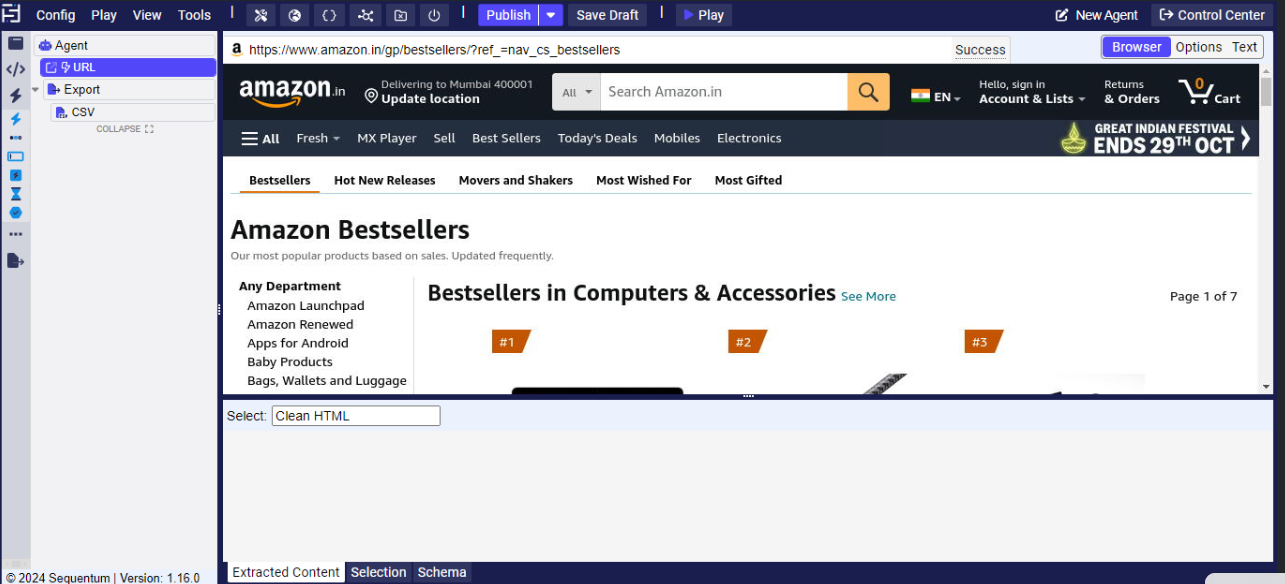
Task: Switch to the Extracted Content tab
Action: pyautogui.click(x=286, y=572)
